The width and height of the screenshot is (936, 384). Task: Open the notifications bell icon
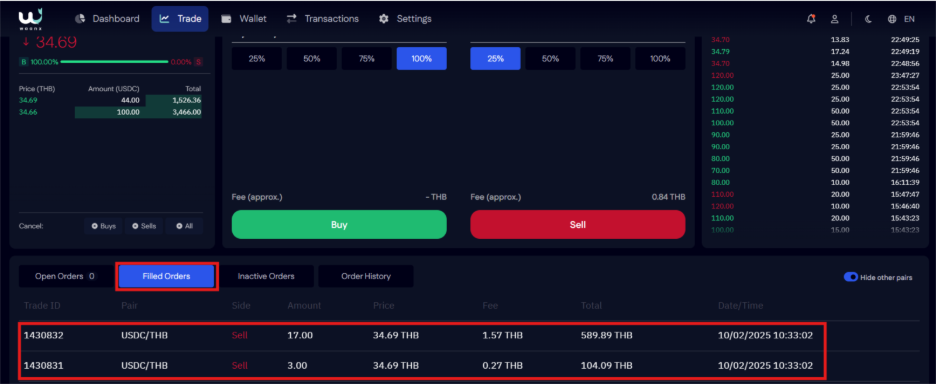click(x=811, y=19)
